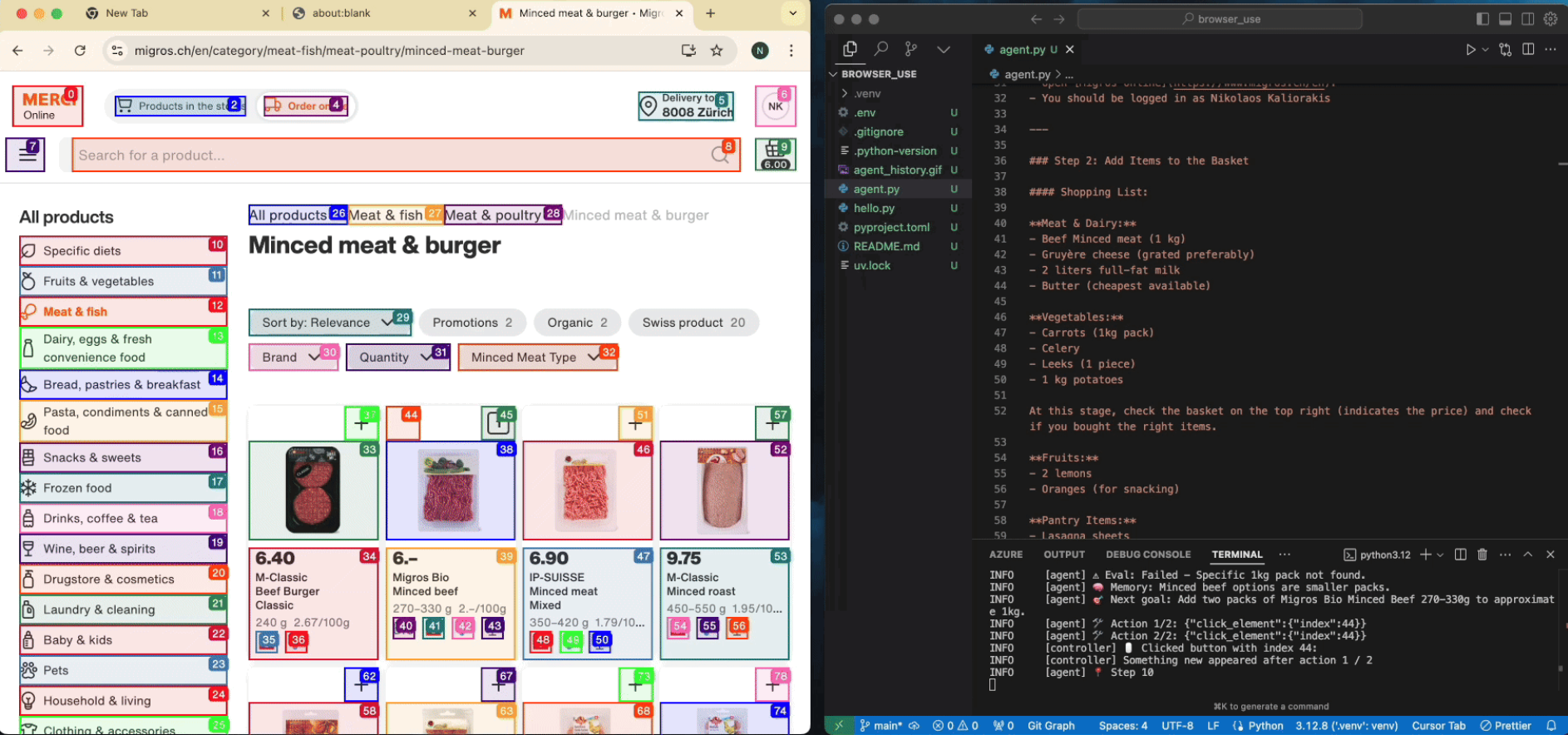Image resolution: width=1568 pixels, height=735 pixels.
Task: Switch to the AZURE panel tab
Action: click(1006, 555)
